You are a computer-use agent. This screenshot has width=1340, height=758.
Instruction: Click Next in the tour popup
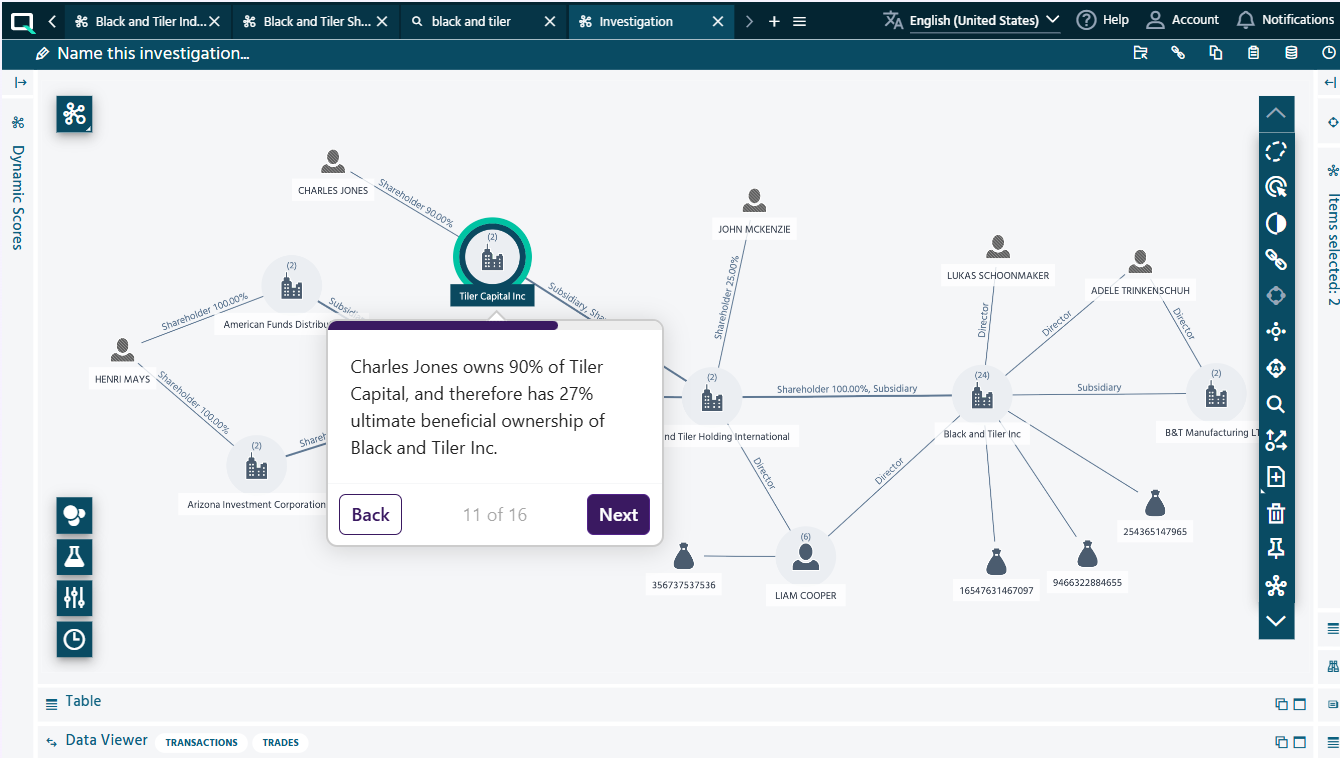618,515
